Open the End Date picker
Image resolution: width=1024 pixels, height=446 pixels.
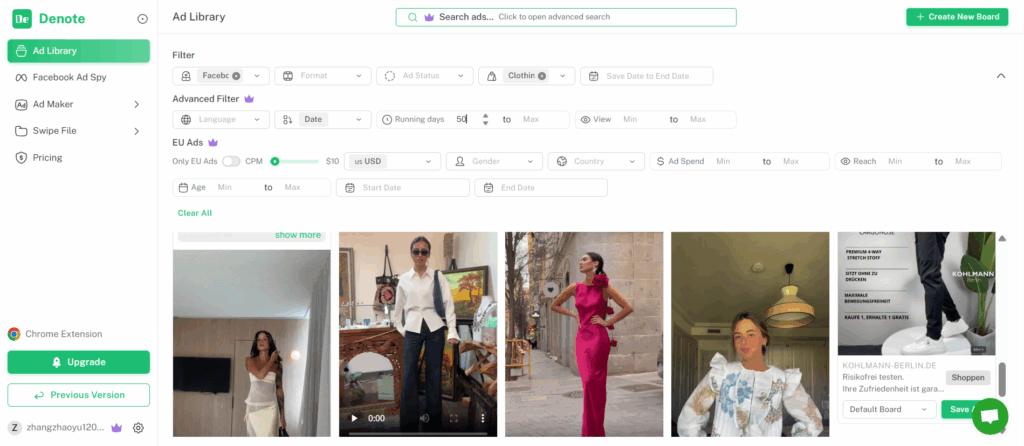[x=541, y=187]
